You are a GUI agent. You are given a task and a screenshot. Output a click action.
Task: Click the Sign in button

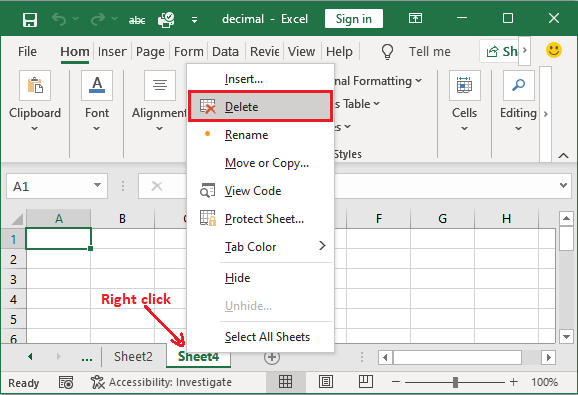(x=354, y=18)
